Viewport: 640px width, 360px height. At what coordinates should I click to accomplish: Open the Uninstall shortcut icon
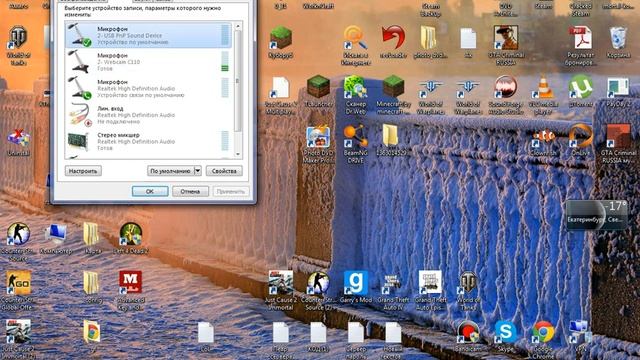(x=18, y=142)
